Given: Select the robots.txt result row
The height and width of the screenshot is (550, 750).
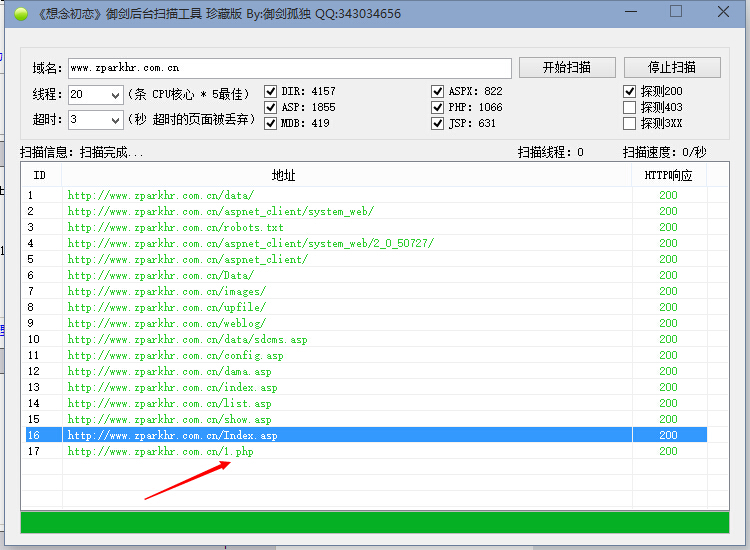Looking at the screenshot, I should (366, 227).
